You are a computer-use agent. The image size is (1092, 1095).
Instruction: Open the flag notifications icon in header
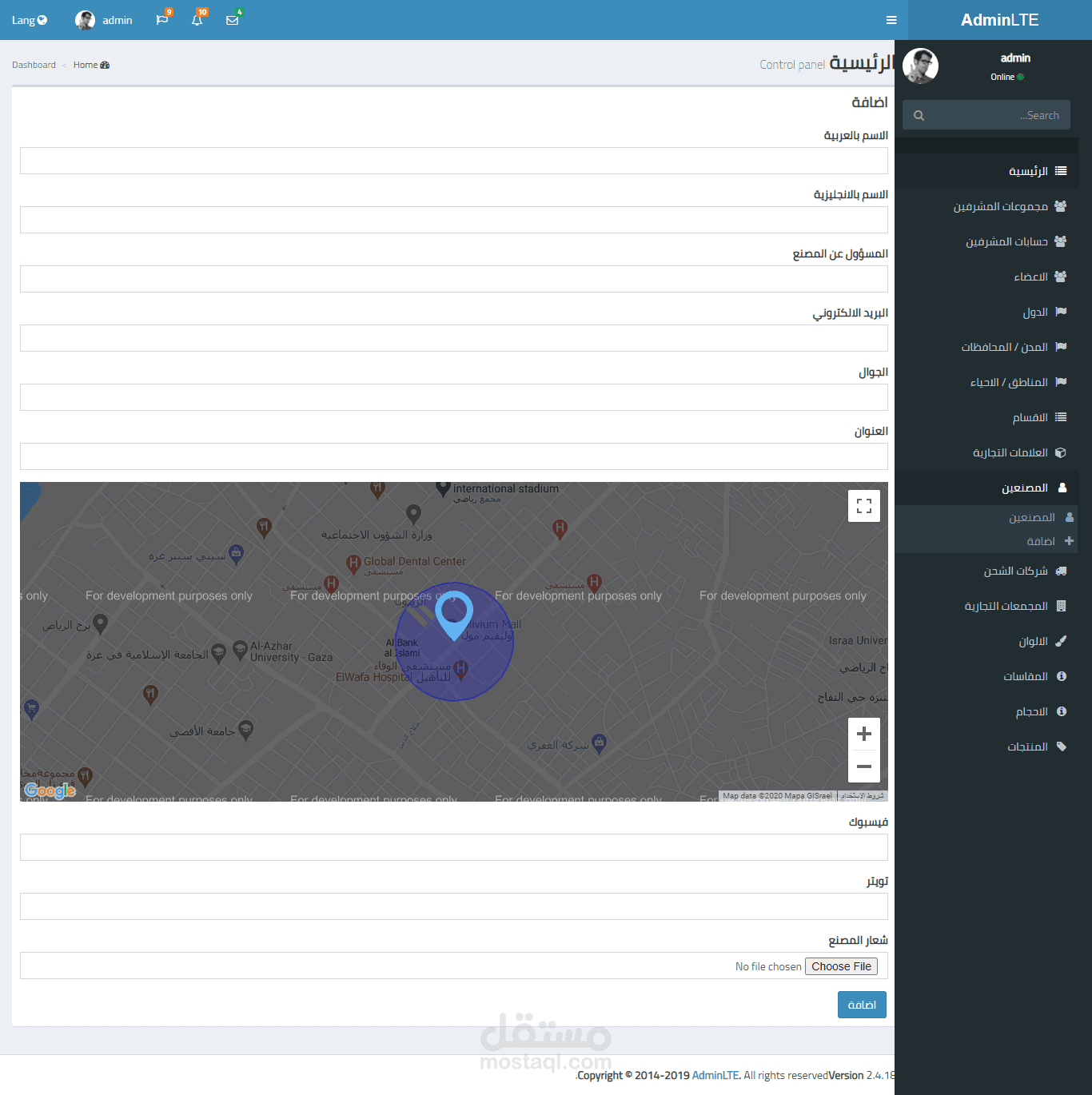[162, 20]
